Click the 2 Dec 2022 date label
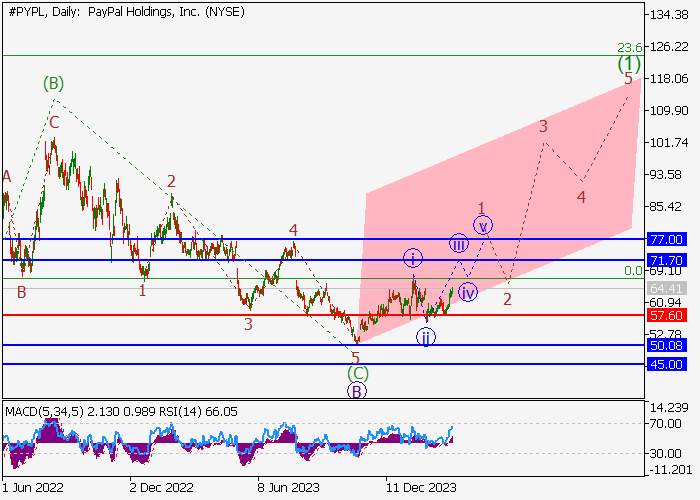This screenshot has height=500, width=700. pos(162,487)
